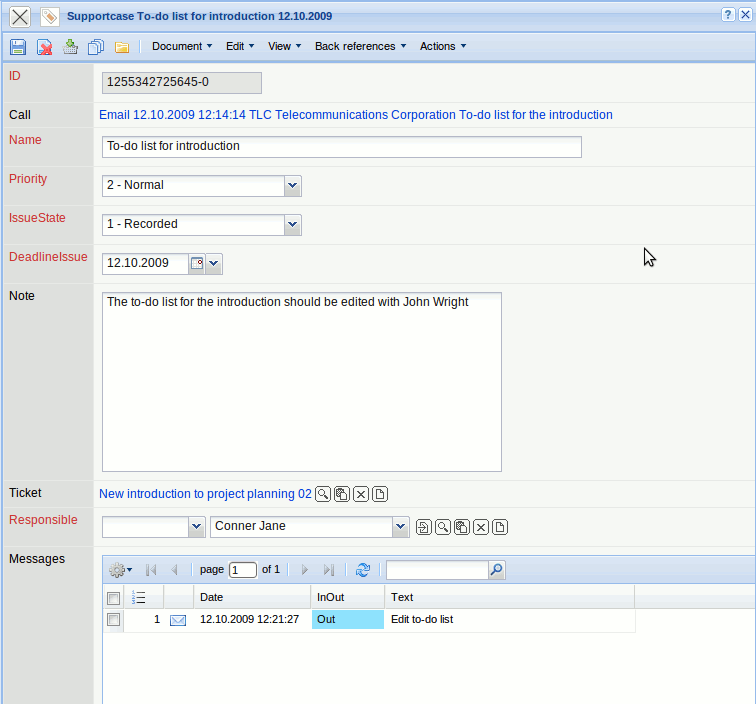Open the Document menu
Screen dimensions: 756x704
tap(181, 46)
